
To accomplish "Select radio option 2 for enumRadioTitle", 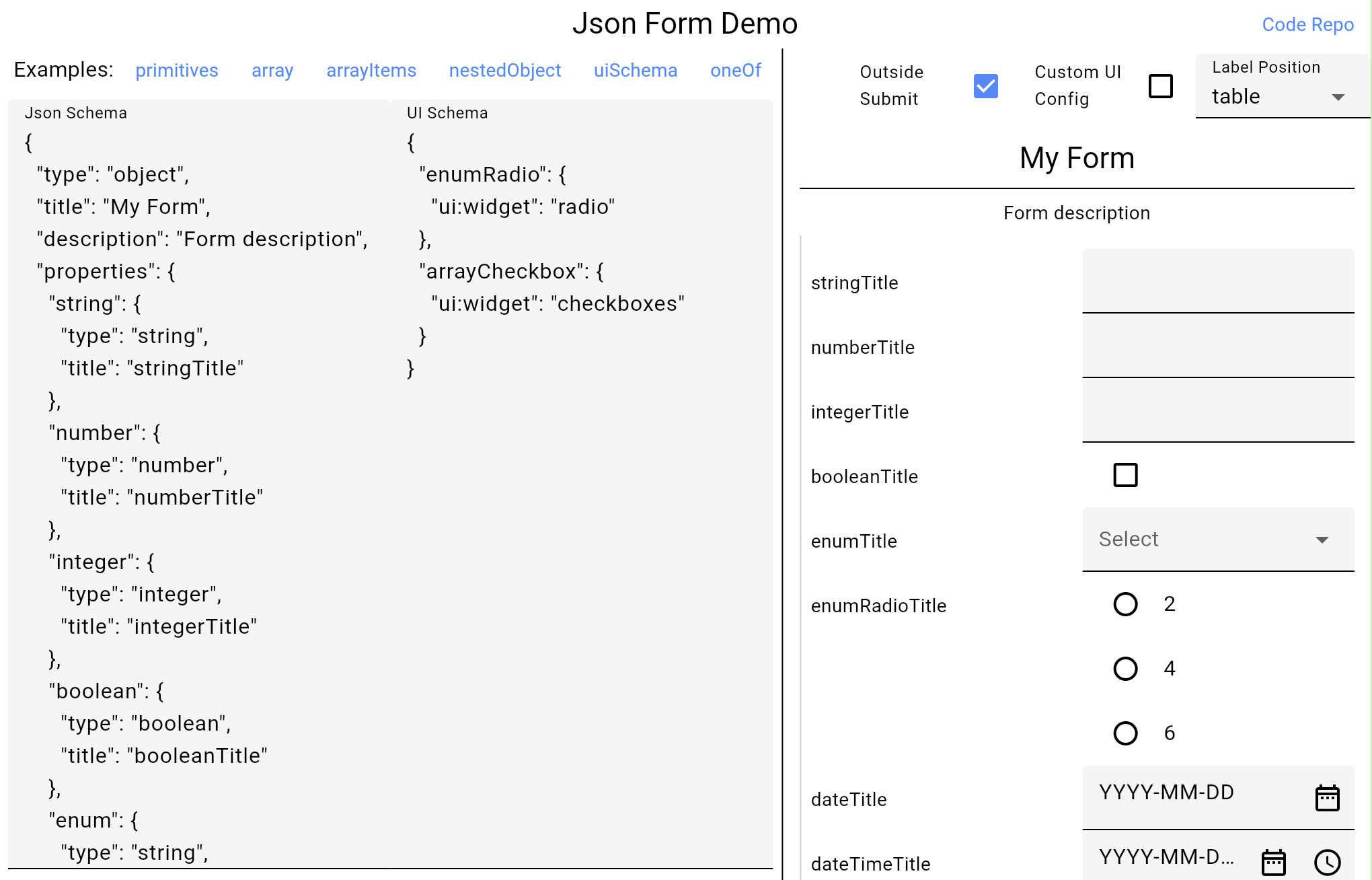I will (x=1125, y=604).
